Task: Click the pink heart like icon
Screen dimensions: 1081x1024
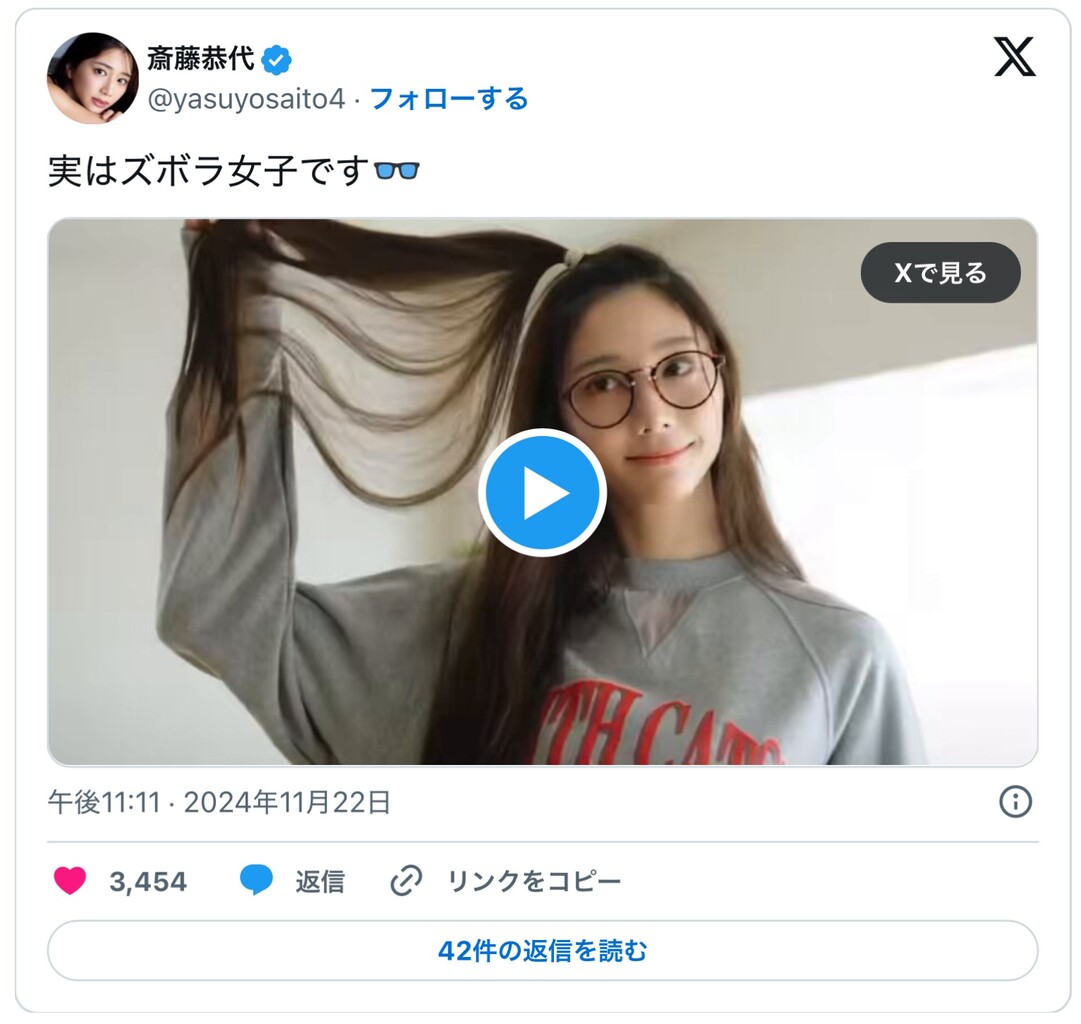Action: coord(70,881)
